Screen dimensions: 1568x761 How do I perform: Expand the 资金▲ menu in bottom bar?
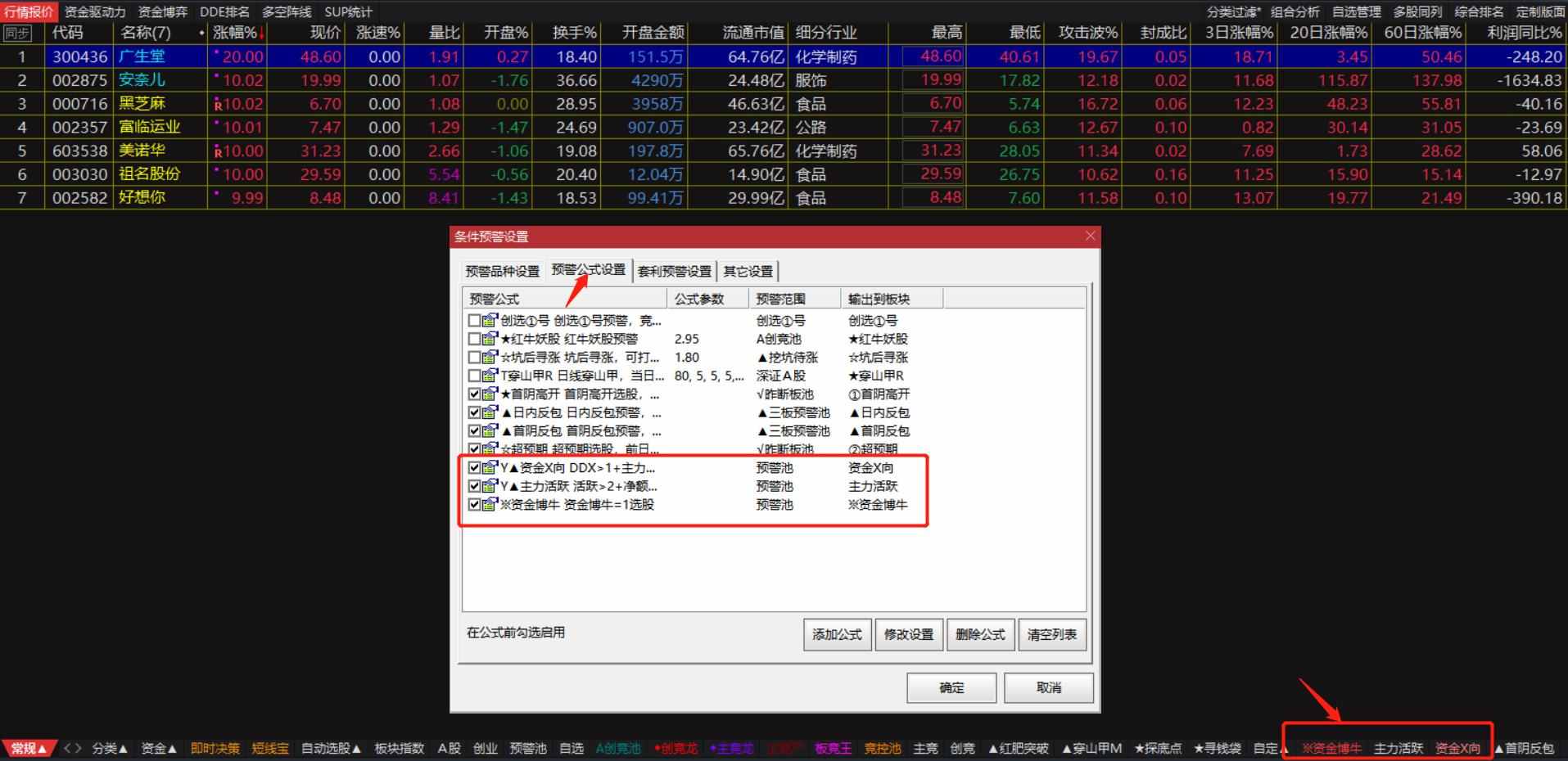[159, 748]
